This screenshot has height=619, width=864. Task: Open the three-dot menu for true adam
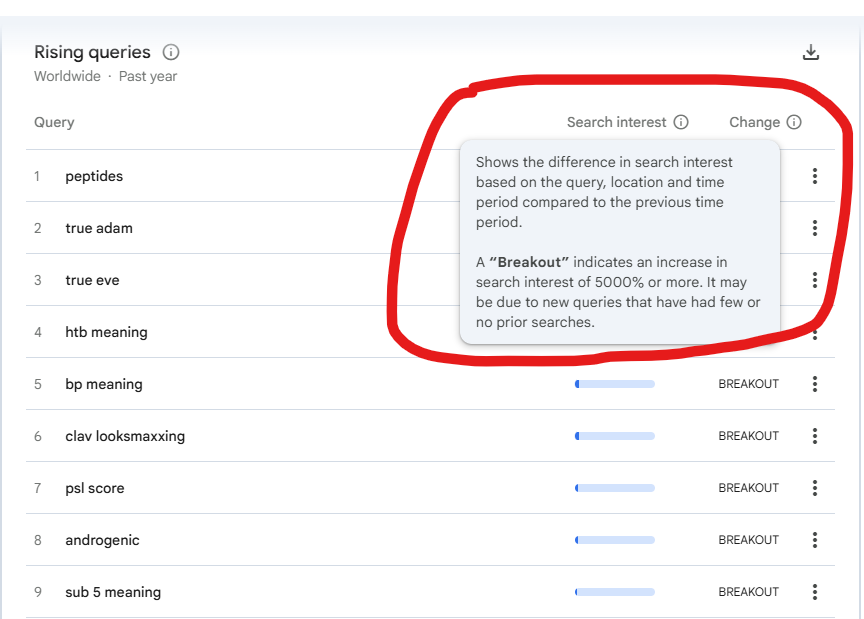[x=815, y=228]
